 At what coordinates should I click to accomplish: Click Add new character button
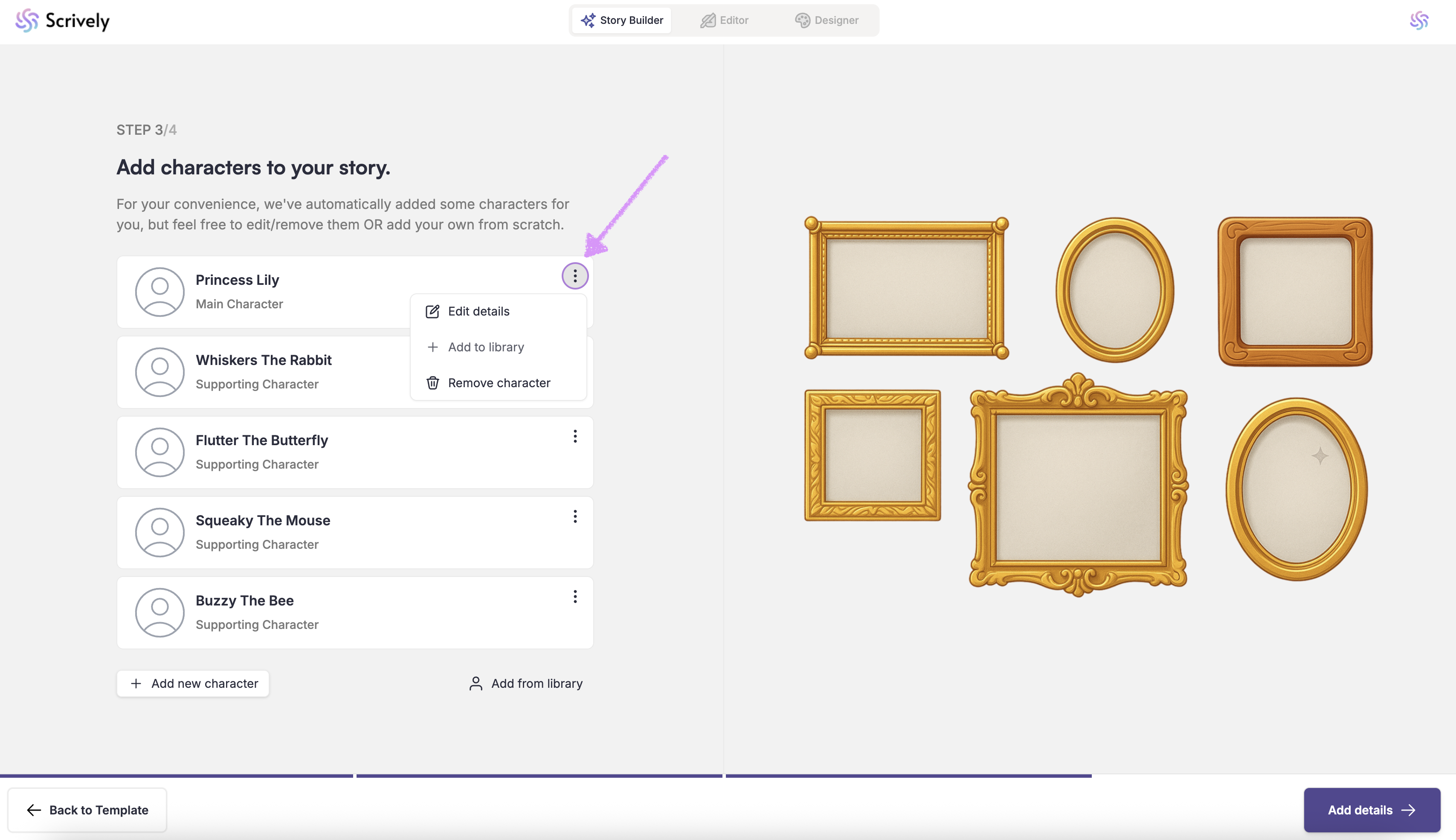click(193, 684)
